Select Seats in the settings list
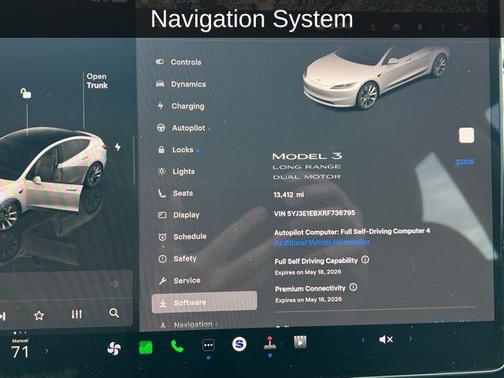The image size is (504, 378). tap(175, 193)
